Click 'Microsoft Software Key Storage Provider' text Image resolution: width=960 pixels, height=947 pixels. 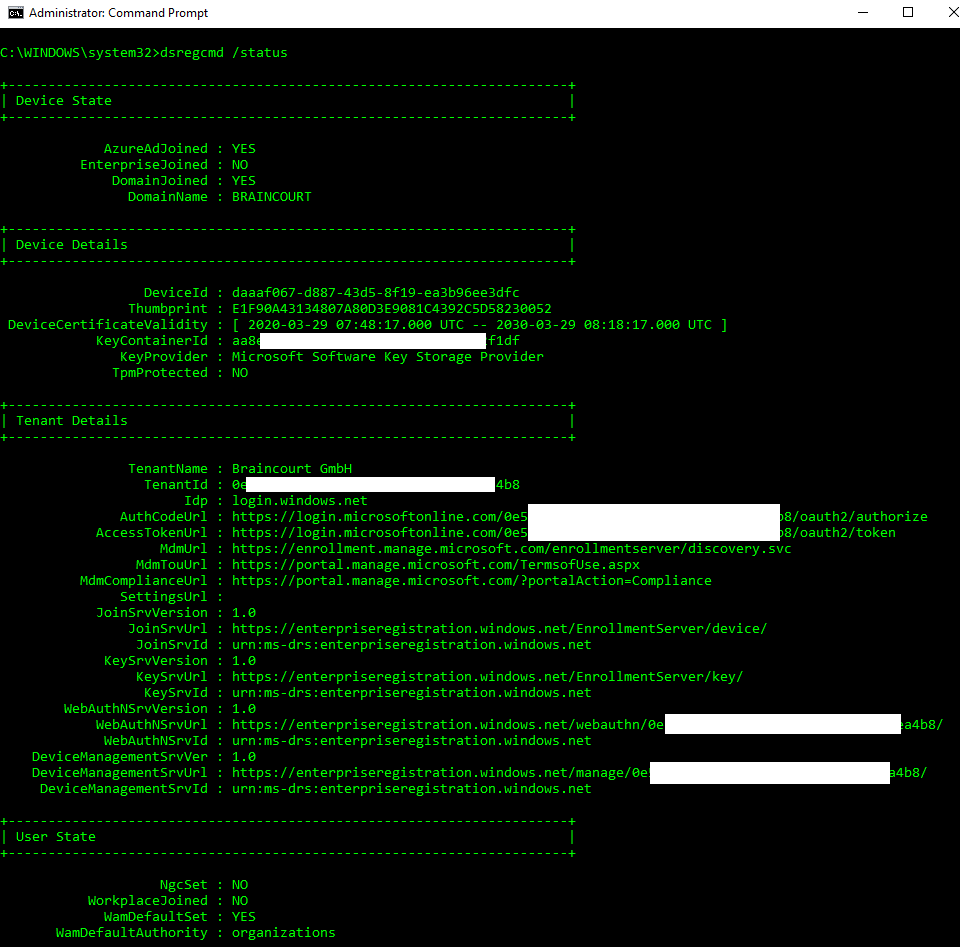388,356
